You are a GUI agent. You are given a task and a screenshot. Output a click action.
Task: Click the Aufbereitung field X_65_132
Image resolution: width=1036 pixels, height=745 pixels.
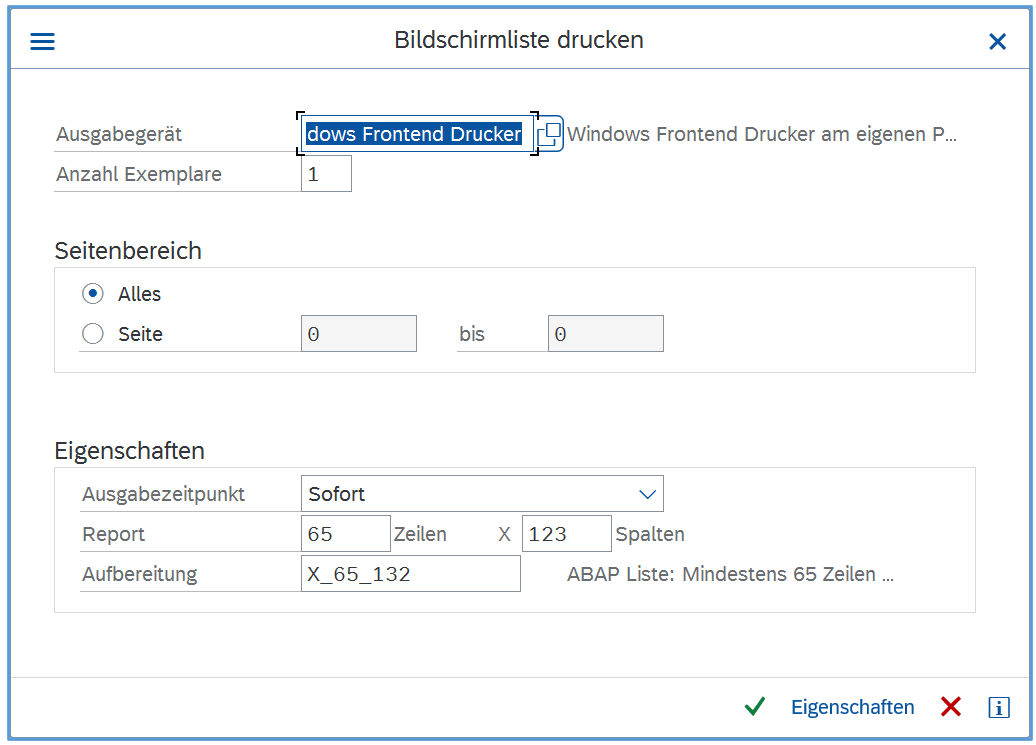point(410,574)
